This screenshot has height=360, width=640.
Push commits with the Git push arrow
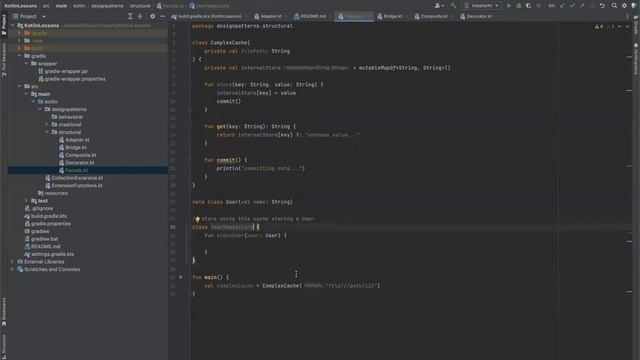click(582, 6)
